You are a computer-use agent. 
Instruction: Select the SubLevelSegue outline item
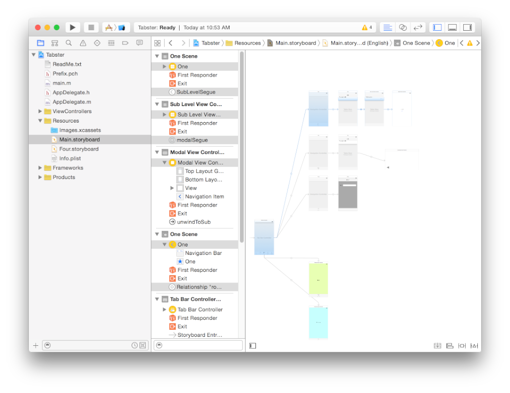(195, 92)
